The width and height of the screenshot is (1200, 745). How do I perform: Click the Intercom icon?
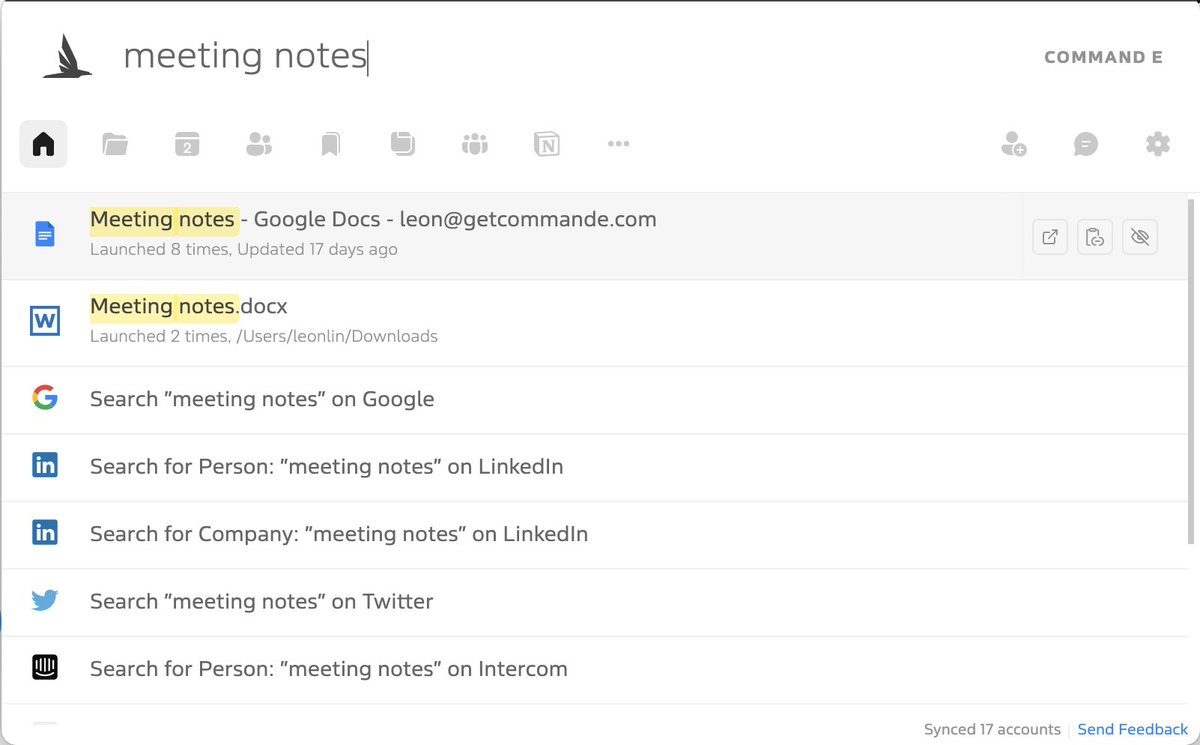click(x=45, y=668)
